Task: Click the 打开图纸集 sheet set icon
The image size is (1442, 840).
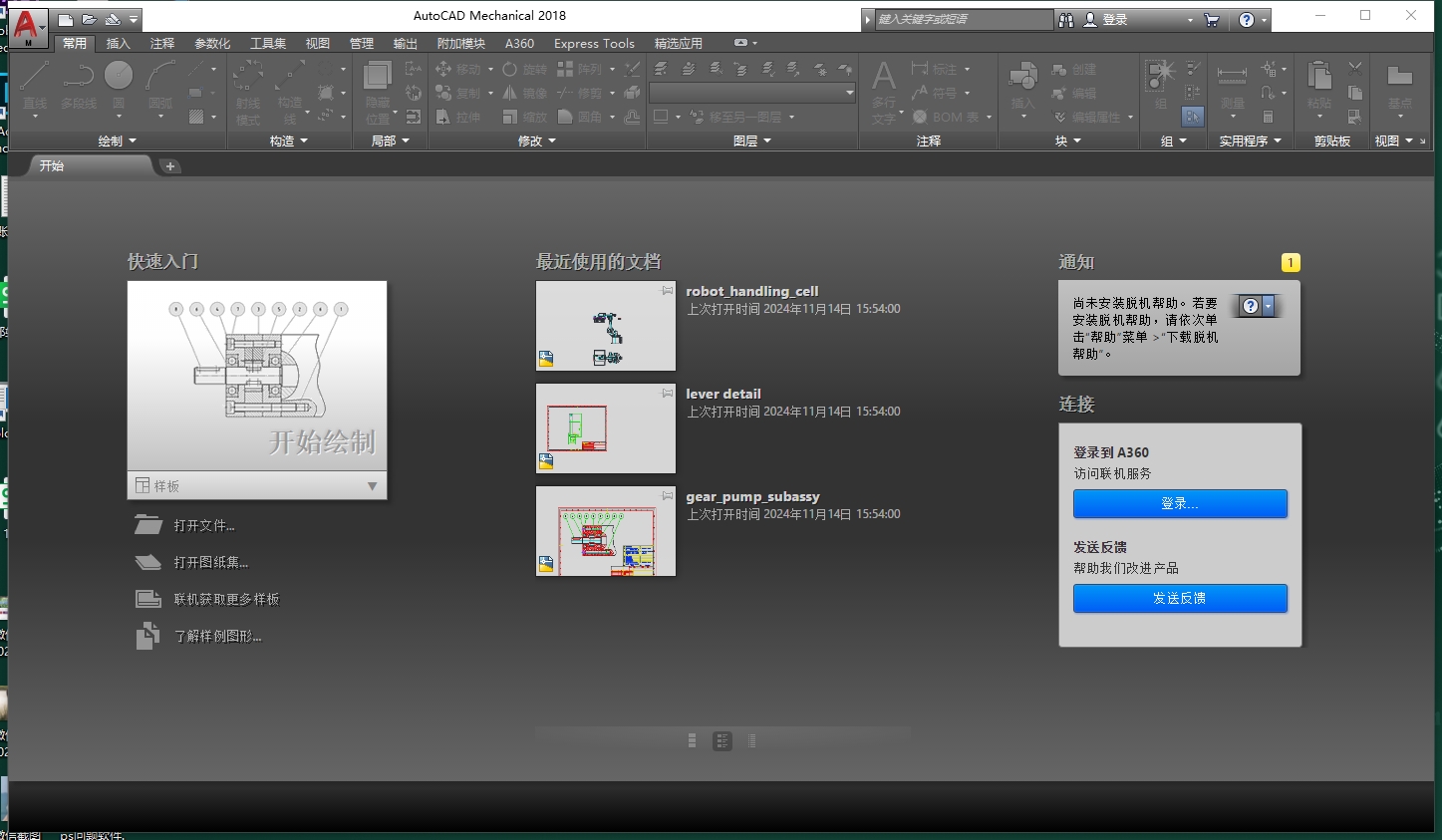Action: [148, 562]
